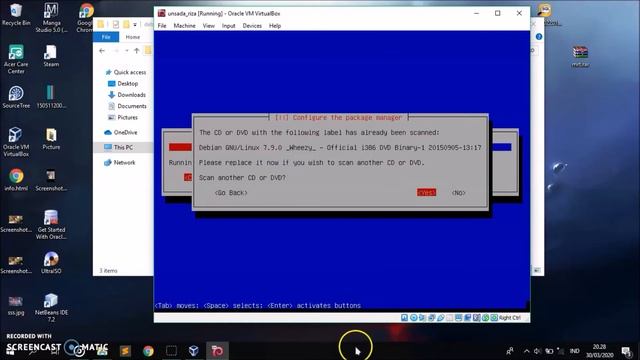The image size is (640, 360).
Task: Select the Manga Studio 5.0 desktop icon
Action: point(51,18)
